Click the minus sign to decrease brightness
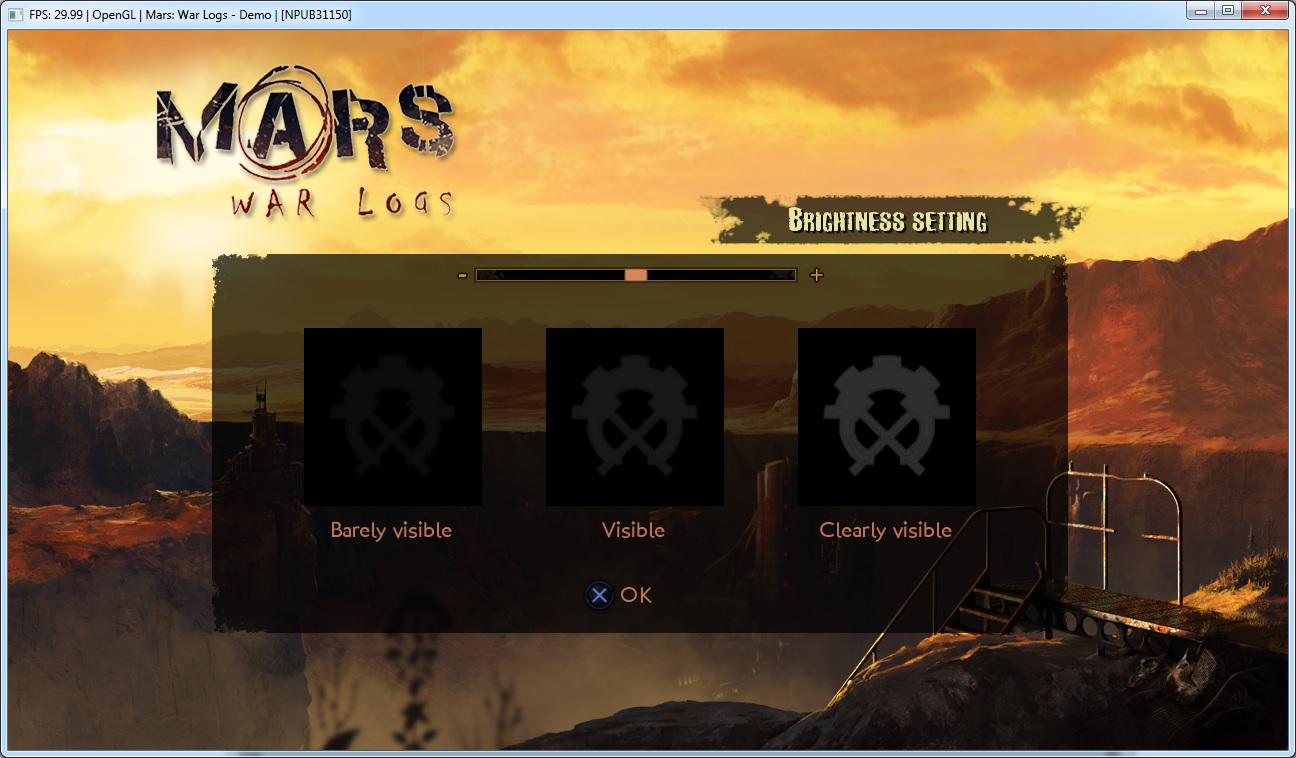The width and height of the screenshot is (1296, 758). pos(462,275)
